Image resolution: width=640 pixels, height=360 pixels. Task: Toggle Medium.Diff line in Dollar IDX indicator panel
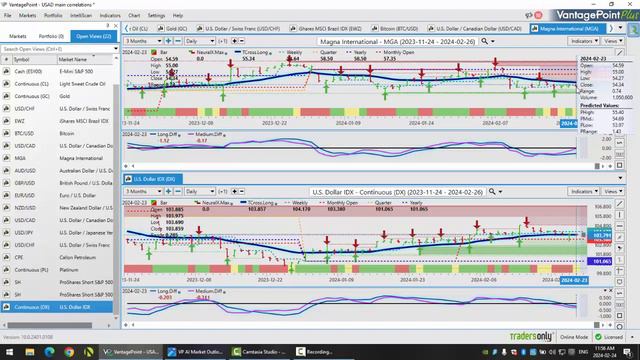click(x=207, y=291)
